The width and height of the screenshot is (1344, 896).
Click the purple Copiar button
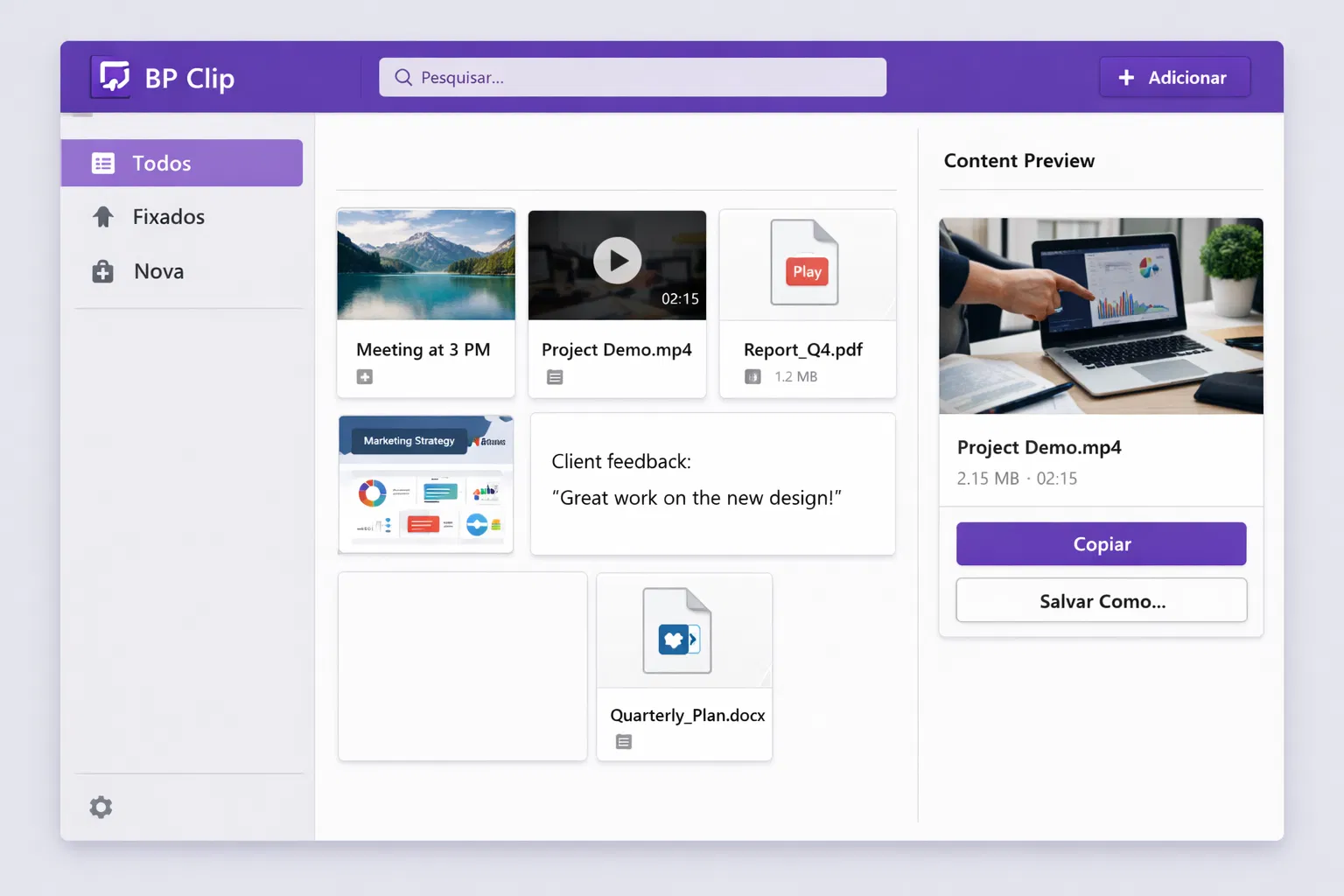[x=1101, y=544]
